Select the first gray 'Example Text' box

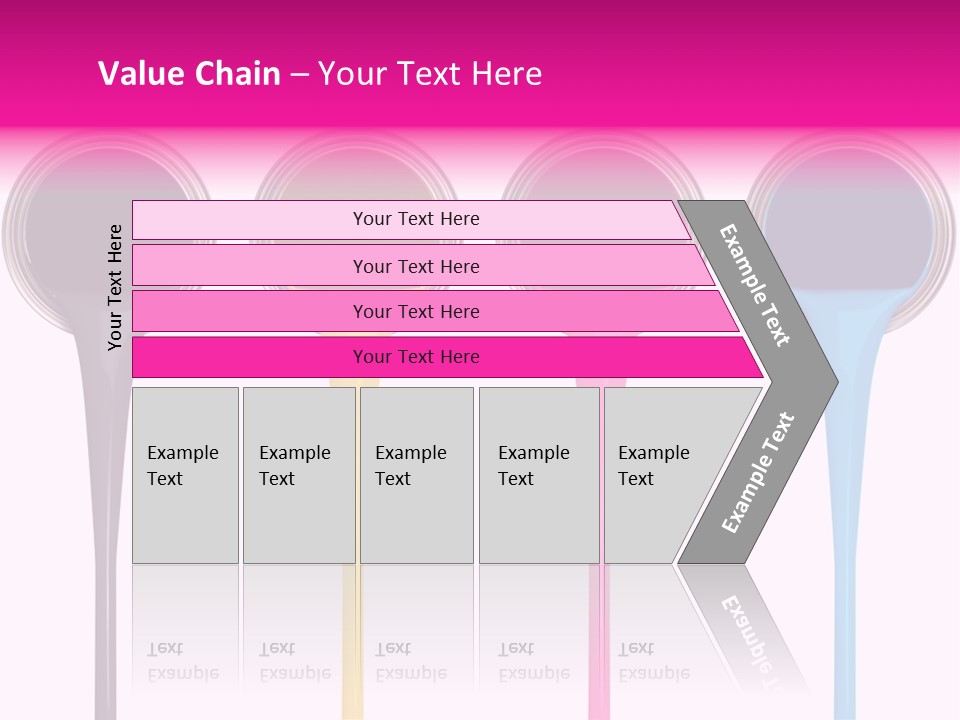(186, 475)
